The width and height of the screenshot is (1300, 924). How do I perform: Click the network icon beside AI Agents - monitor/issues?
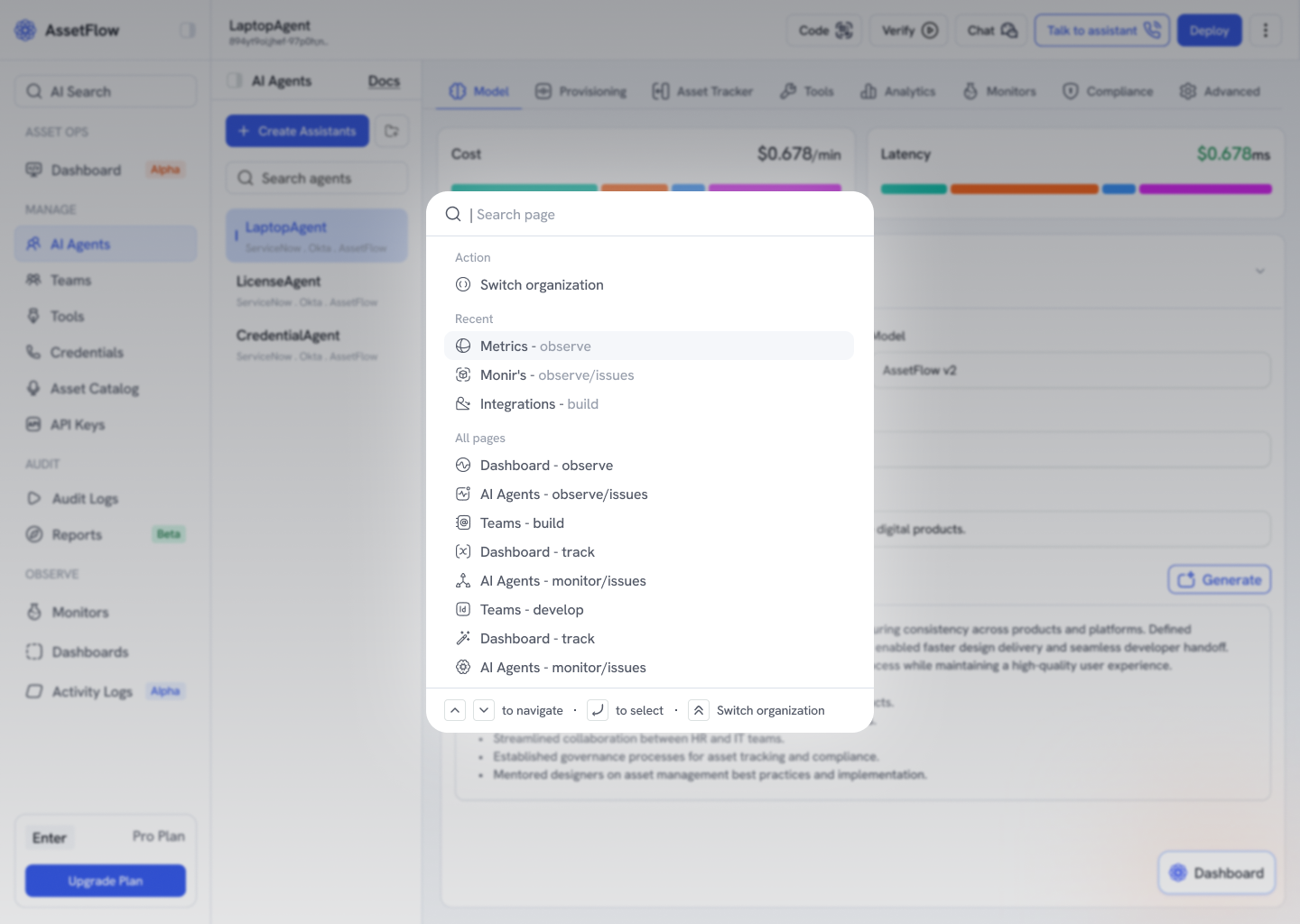tap(463, 580)
